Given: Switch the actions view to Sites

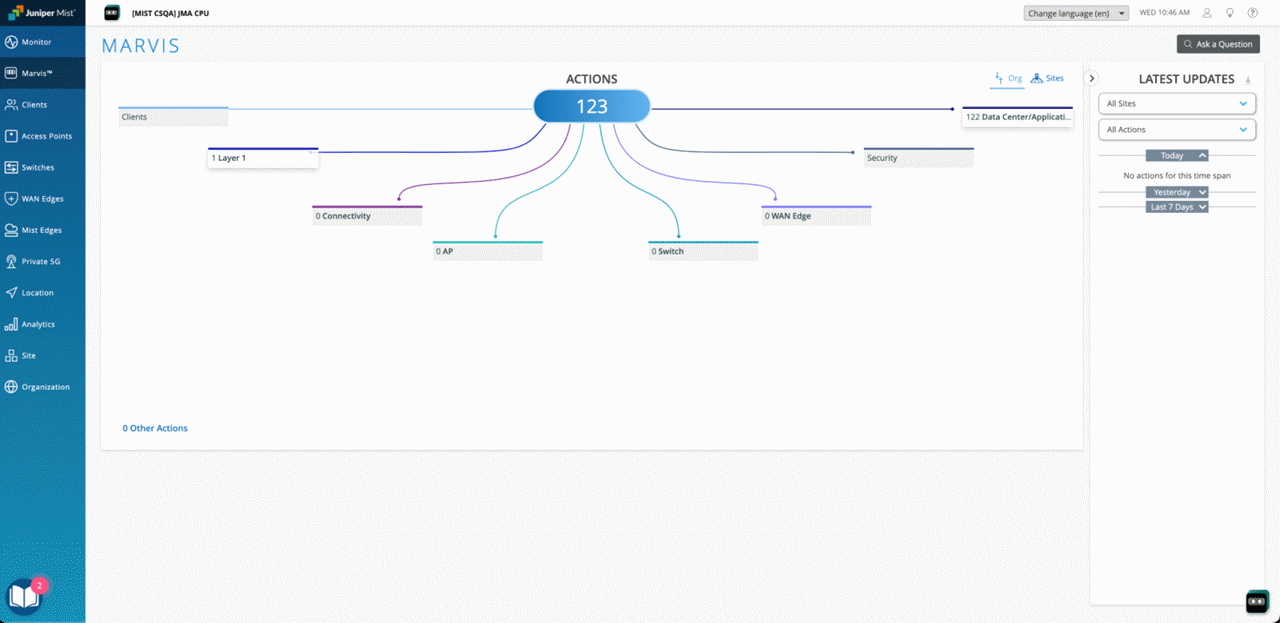Looking at the screenshot, I should tap(1046, 78).
